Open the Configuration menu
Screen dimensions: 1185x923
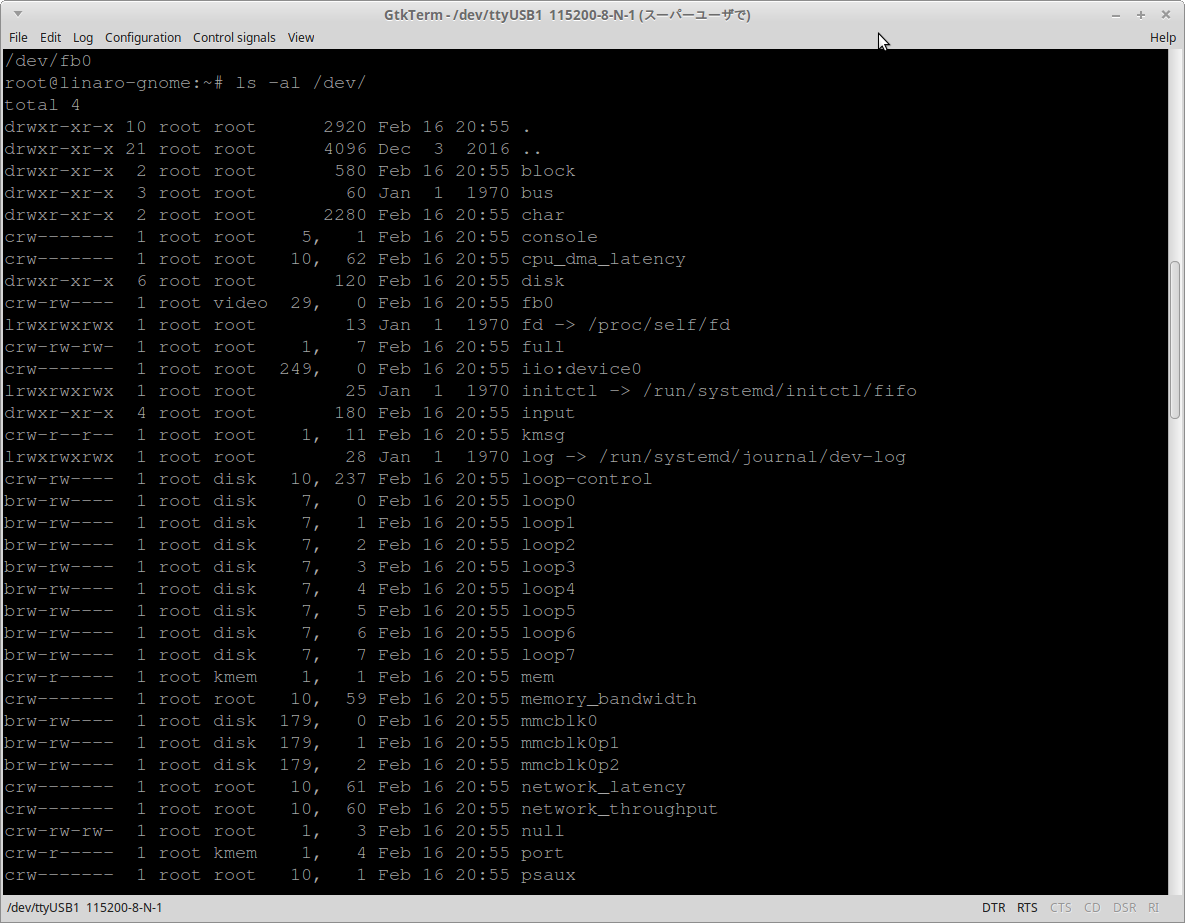[143, 37]
